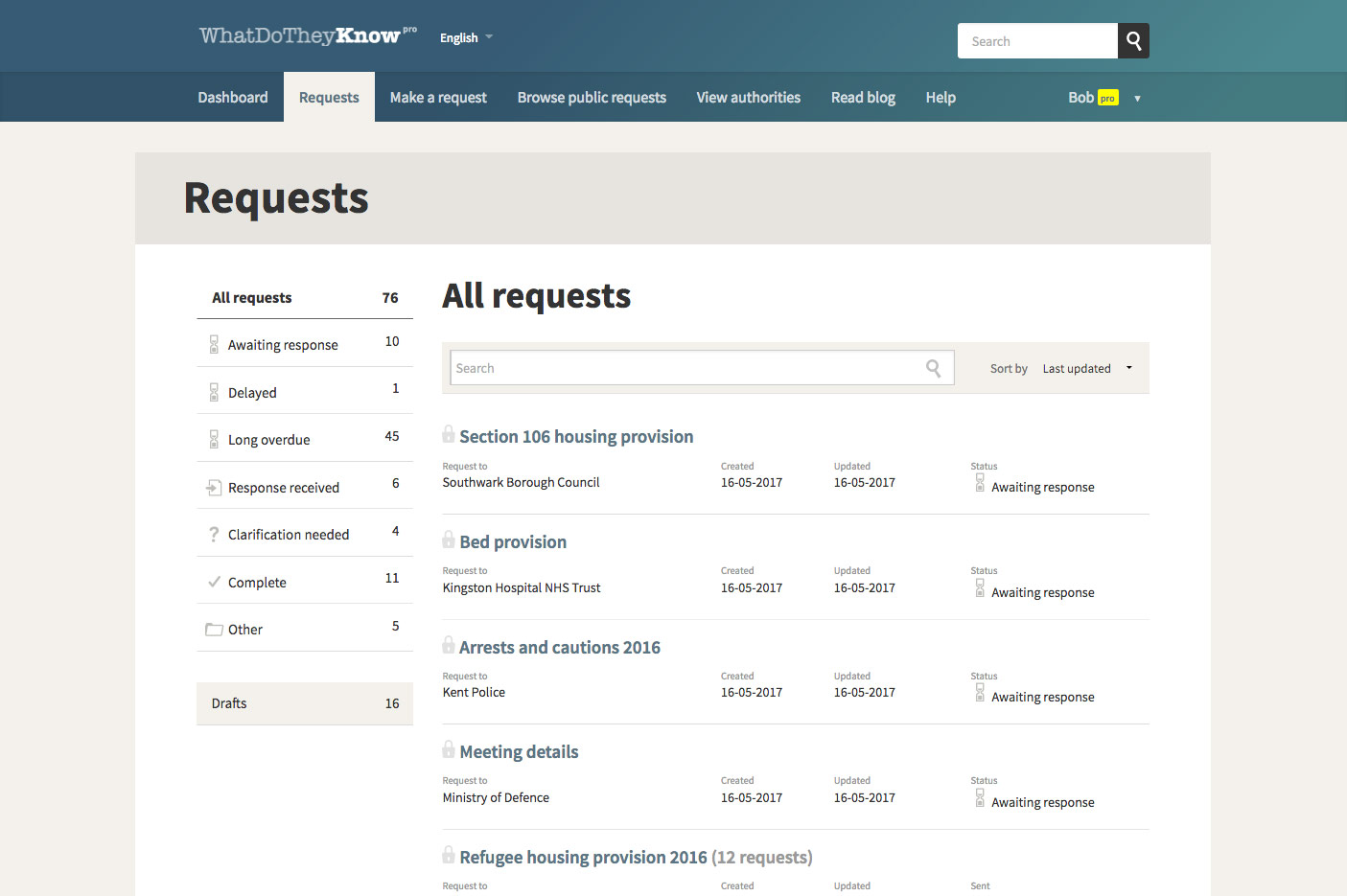
Task: Open the Sort by Last updated dropdown
Action: 1086,368
